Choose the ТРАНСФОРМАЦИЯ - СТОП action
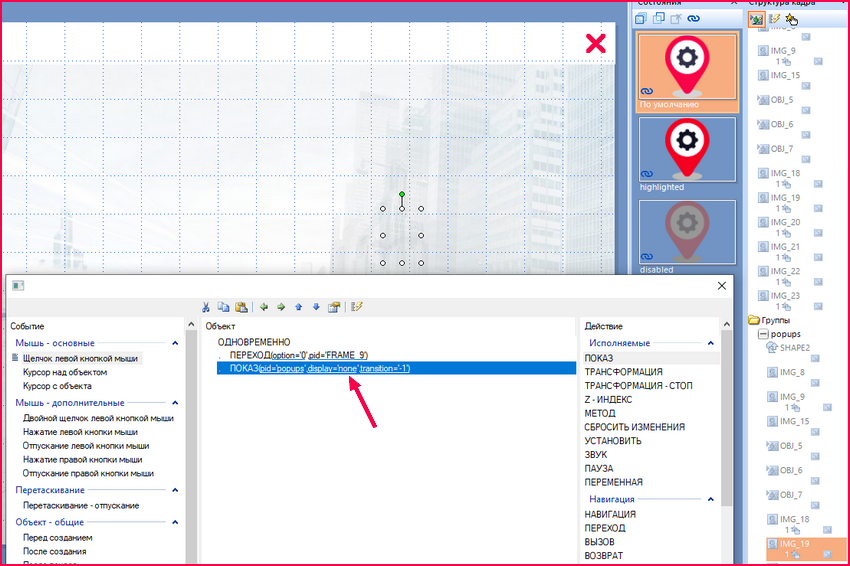Viewport: 850px width, 566px height. 638,386
